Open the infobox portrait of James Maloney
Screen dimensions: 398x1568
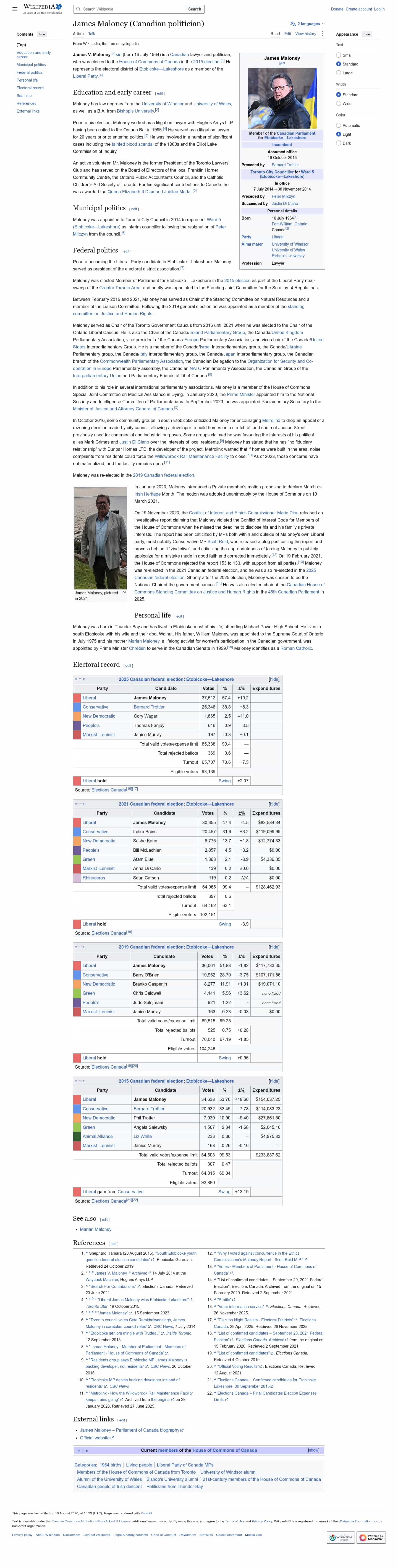coord(282,98)
